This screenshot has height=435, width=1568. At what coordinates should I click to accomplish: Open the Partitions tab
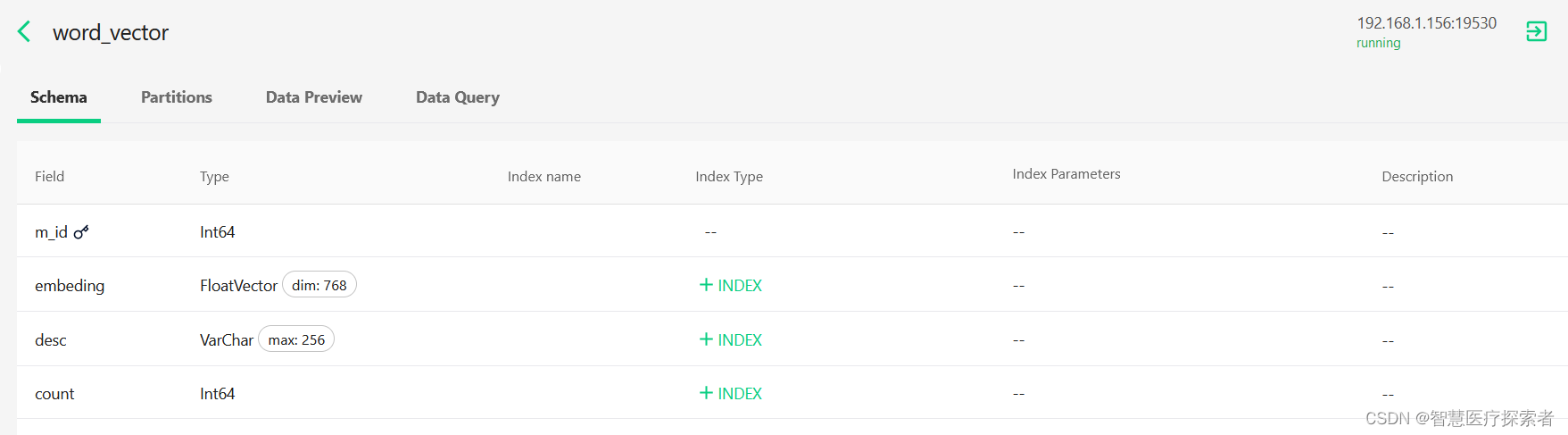pos(177,97)
